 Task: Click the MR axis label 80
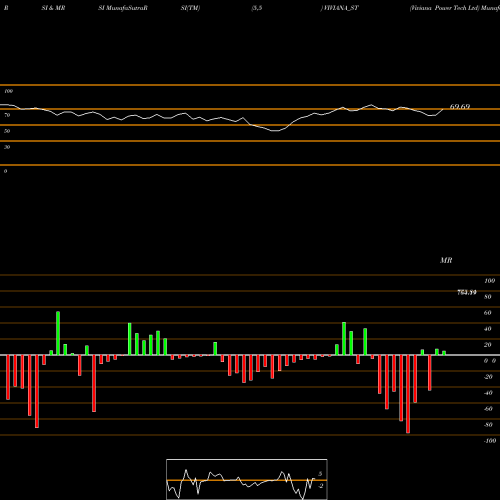(x=488, y=297)
